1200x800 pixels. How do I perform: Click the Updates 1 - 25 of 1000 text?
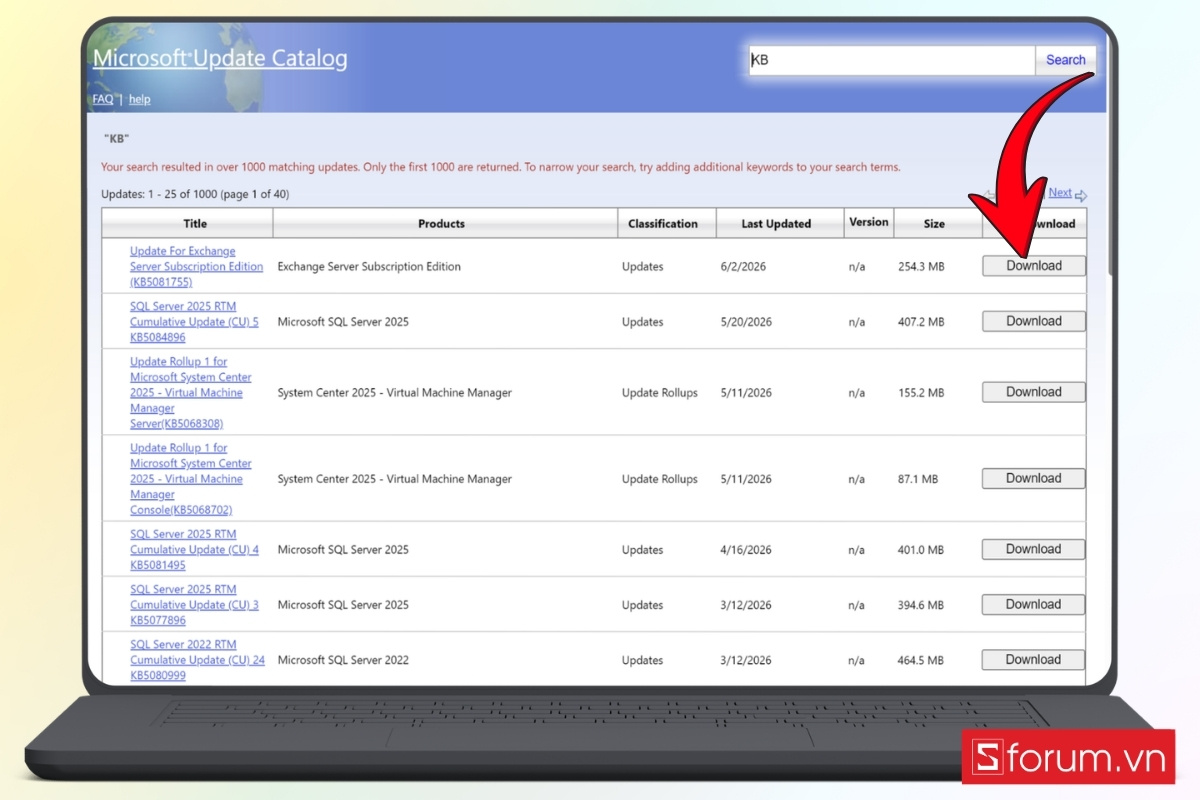tap(195, 194)
